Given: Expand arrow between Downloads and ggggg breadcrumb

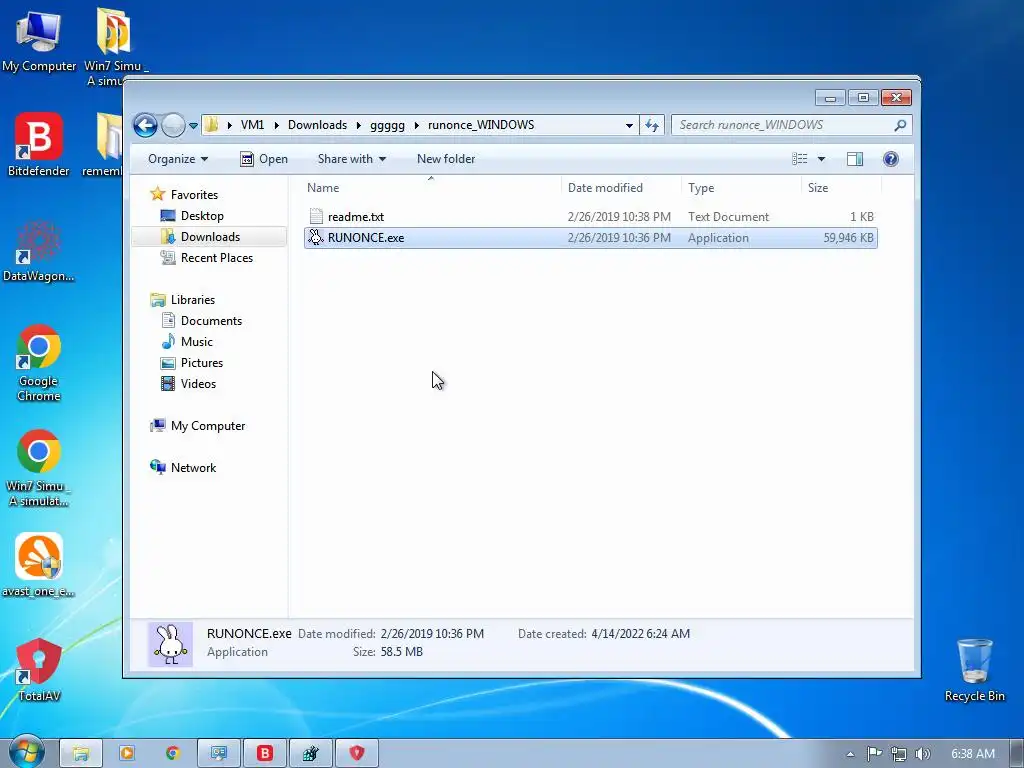Looking at the screenshot, I should 359,125.
